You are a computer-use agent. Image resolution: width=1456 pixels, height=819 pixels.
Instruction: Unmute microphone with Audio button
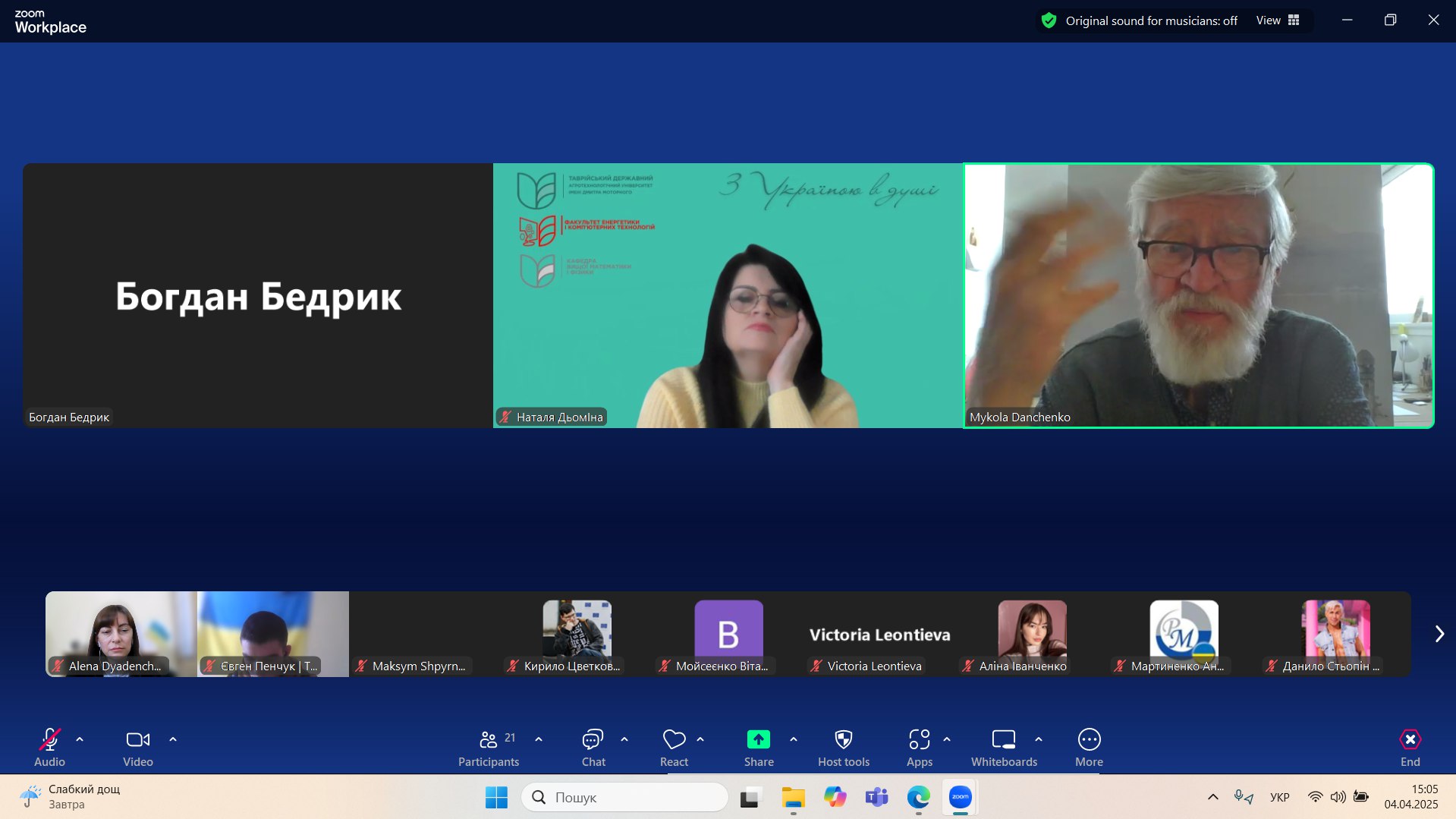coord(49,748)
